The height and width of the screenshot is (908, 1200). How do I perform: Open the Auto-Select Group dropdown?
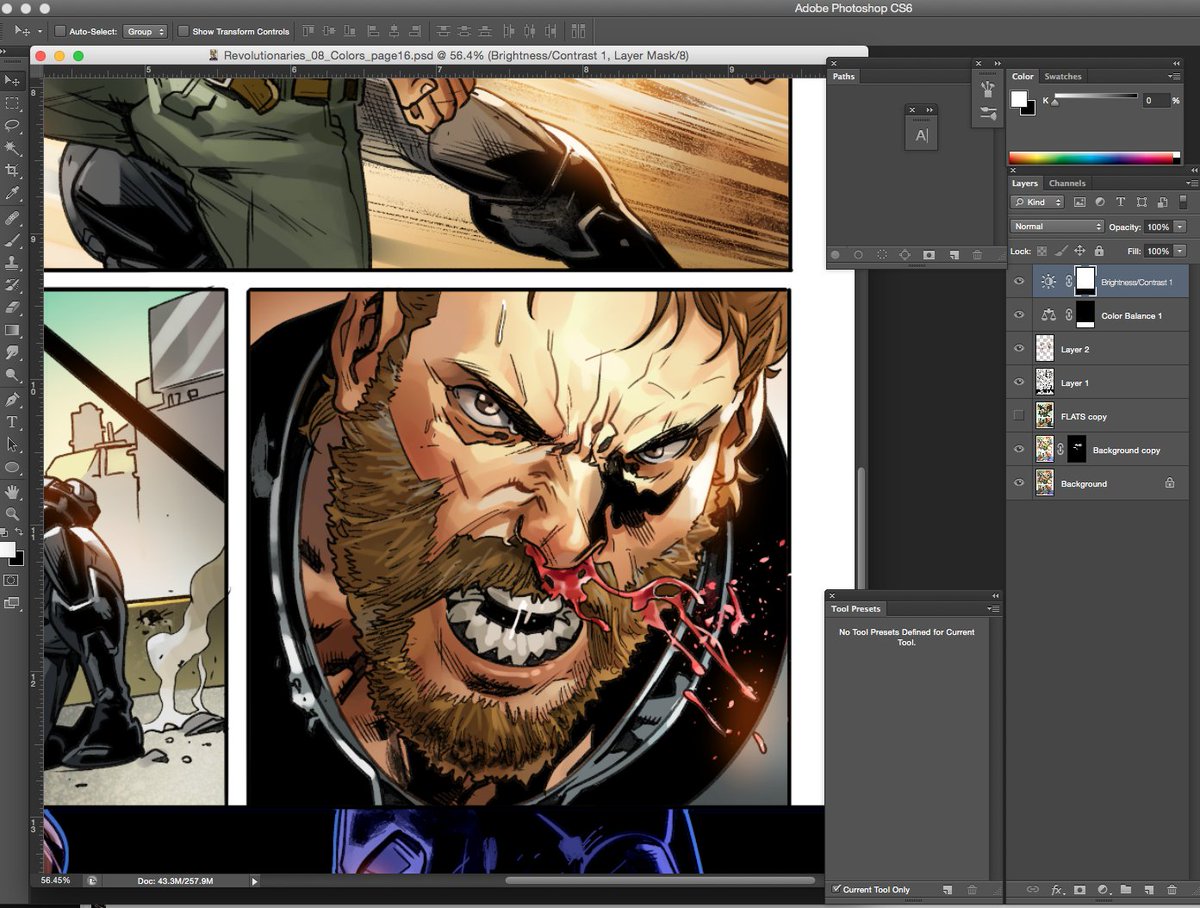(x=145, y=31)
